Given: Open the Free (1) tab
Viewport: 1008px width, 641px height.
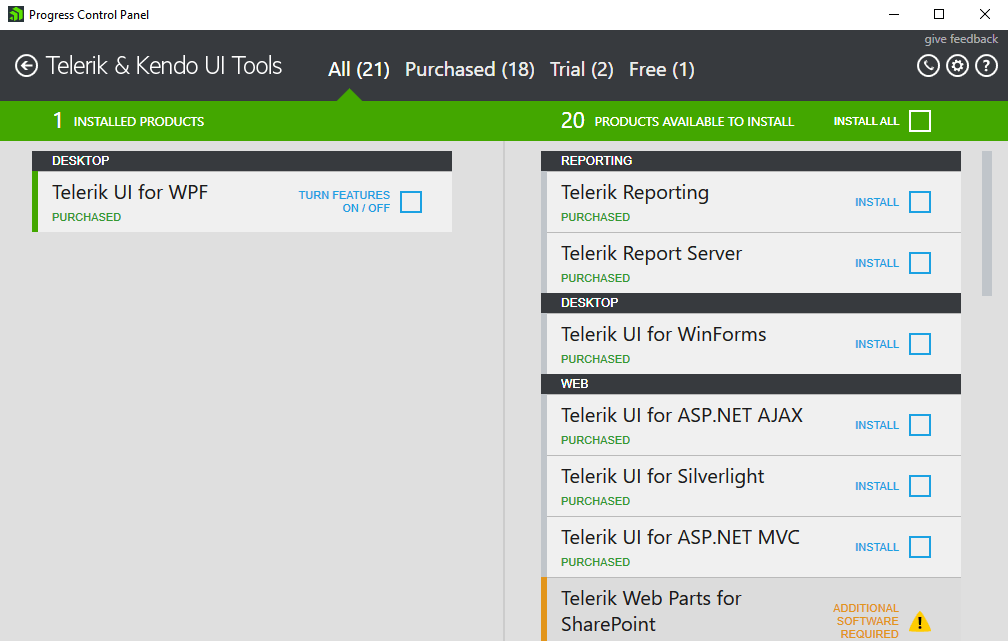Looking at the screenshot, I should (x=661, y=69).
